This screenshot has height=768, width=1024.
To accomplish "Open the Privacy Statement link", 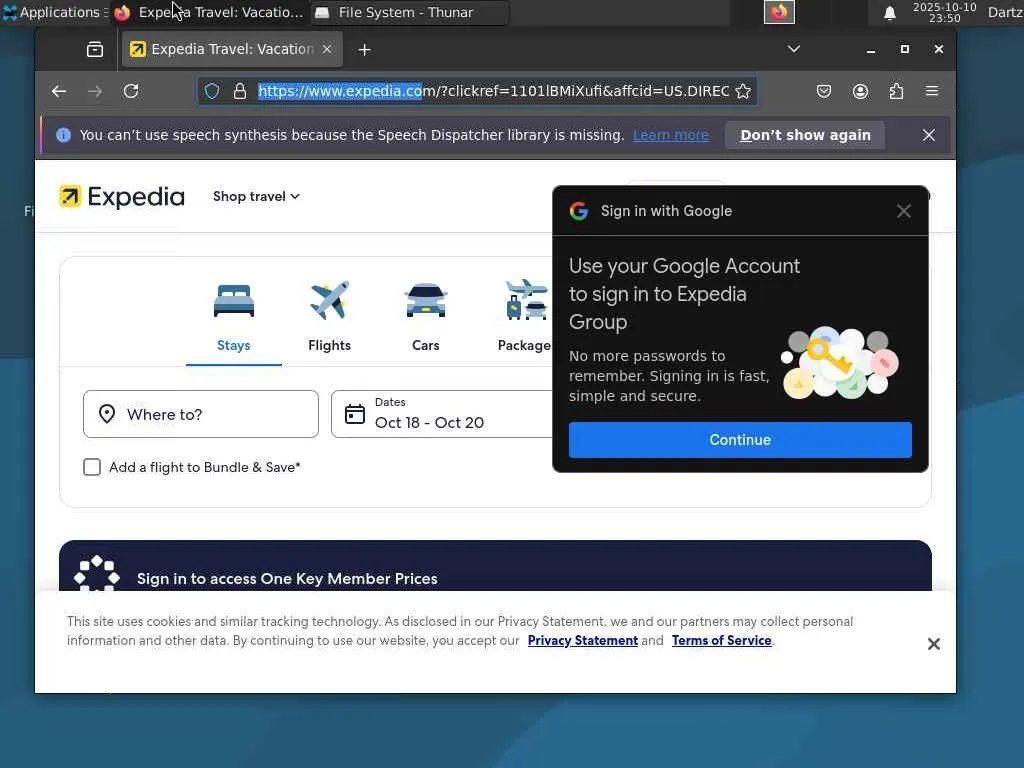I will (583, 641).
